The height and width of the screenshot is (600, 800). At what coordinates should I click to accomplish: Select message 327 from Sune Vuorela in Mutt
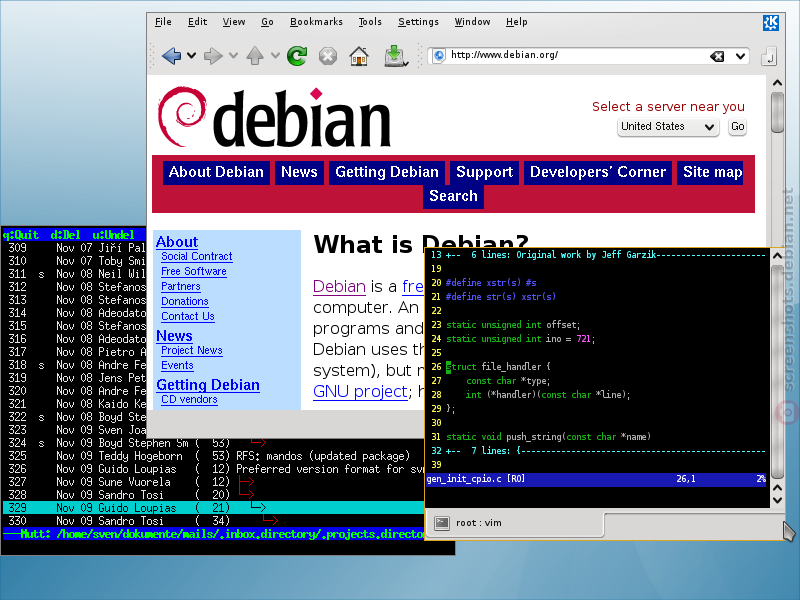pyautogui.click(x=213, y=482)
